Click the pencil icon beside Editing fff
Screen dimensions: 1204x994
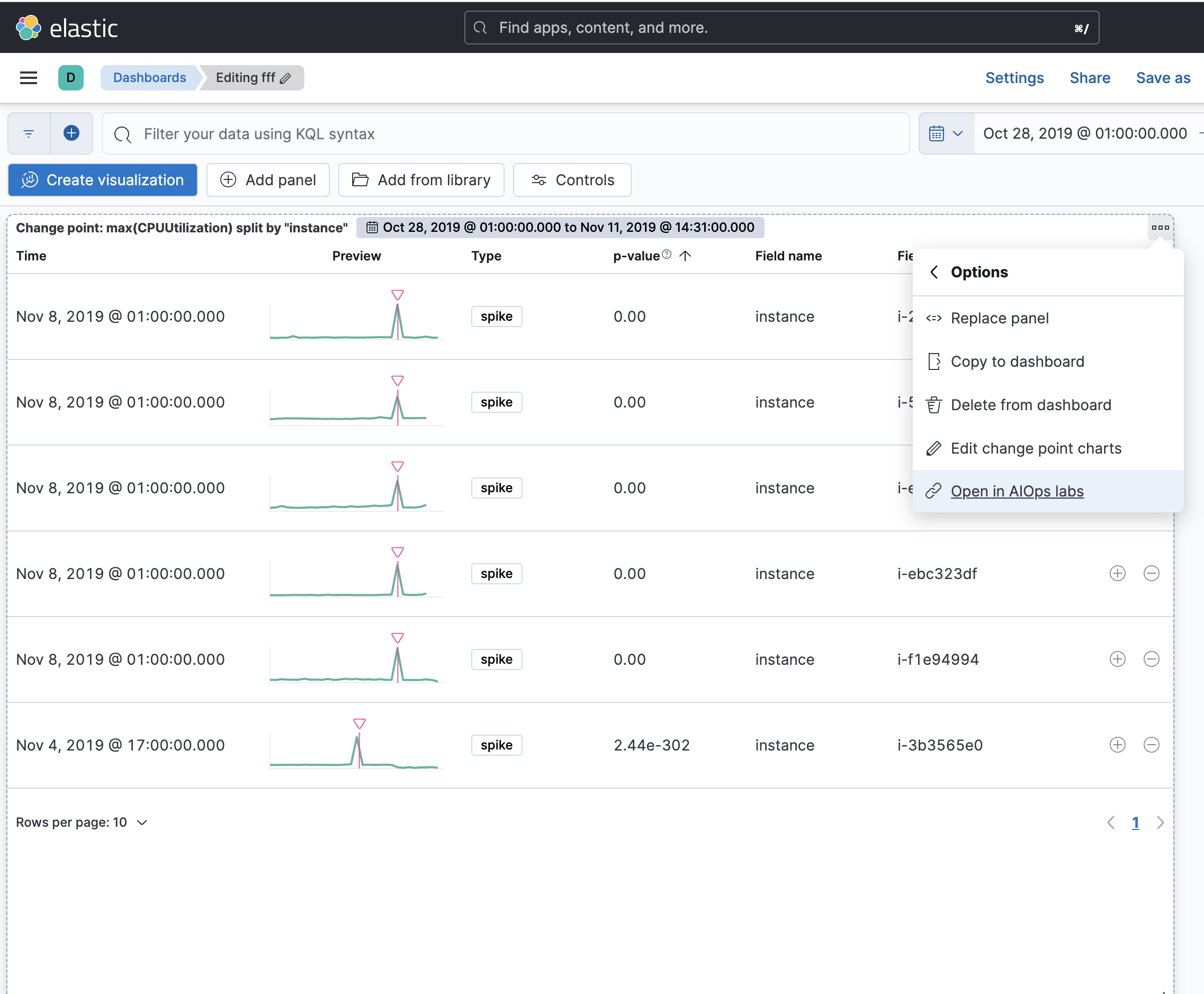285,78
